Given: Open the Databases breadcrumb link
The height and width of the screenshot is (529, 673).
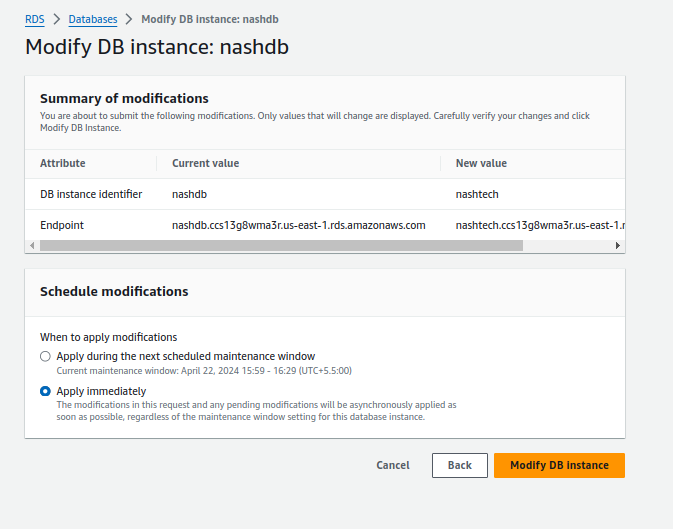Looking at the screenshot, I should click(92, 19).
